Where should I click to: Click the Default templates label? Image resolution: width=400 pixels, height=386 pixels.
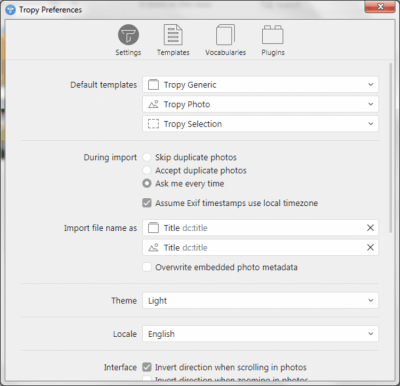104,85
